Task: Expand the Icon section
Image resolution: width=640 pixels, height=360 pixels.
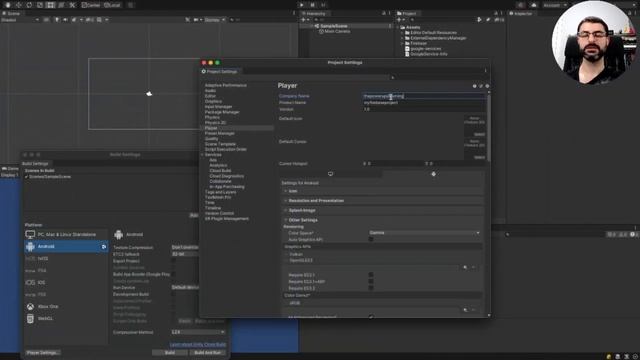Action: point(383,191)
